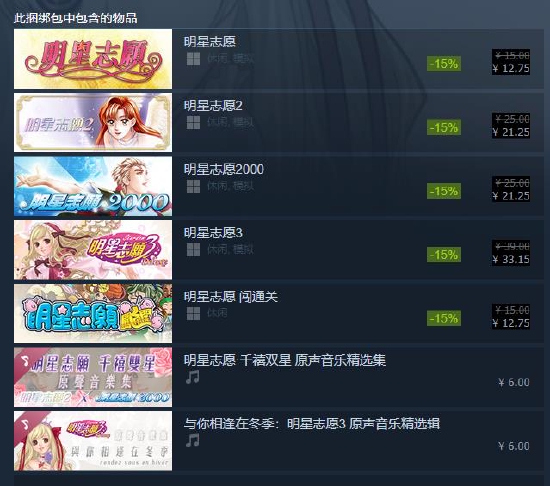Click the Windows icon under 明星志愿
The width and height of the screenshot is (550, 486).
(x=193, y=59)
